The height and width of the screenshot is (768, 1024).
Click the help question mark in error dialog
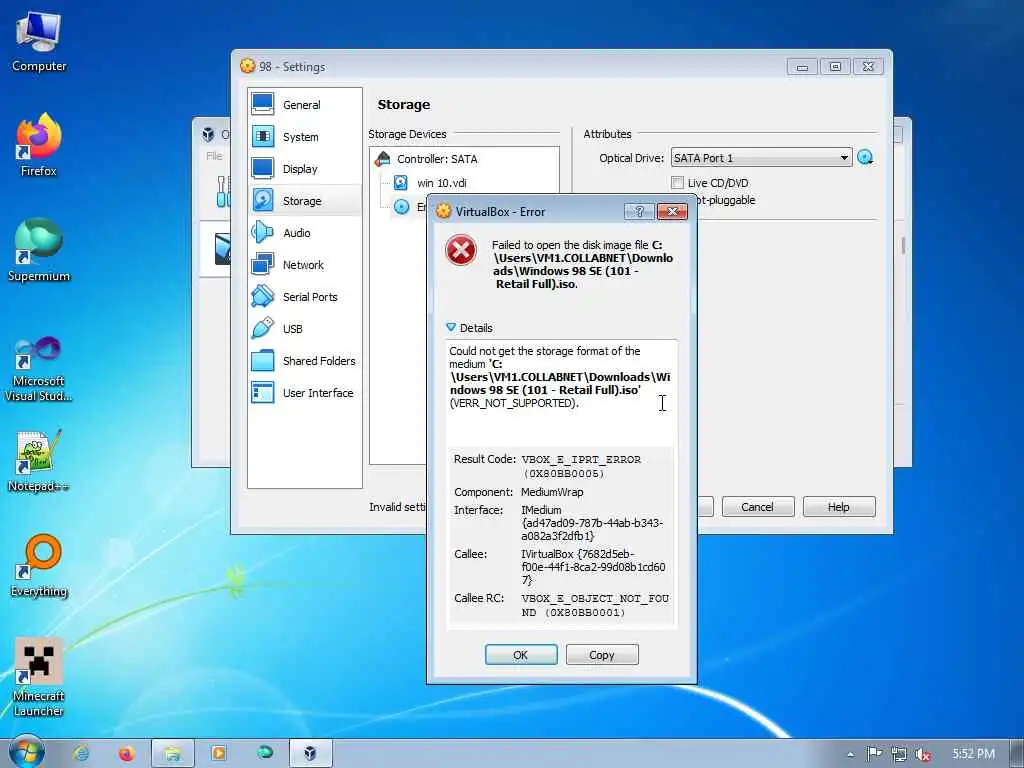(x=639, y=211)
